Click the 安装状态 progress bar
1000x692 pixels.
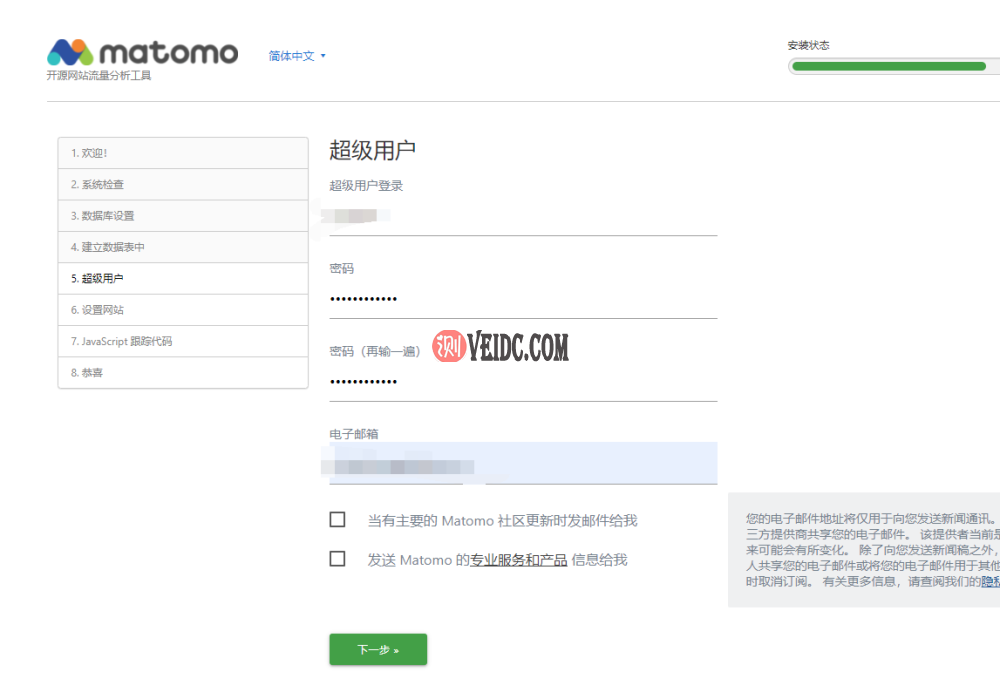coord(894,66)
